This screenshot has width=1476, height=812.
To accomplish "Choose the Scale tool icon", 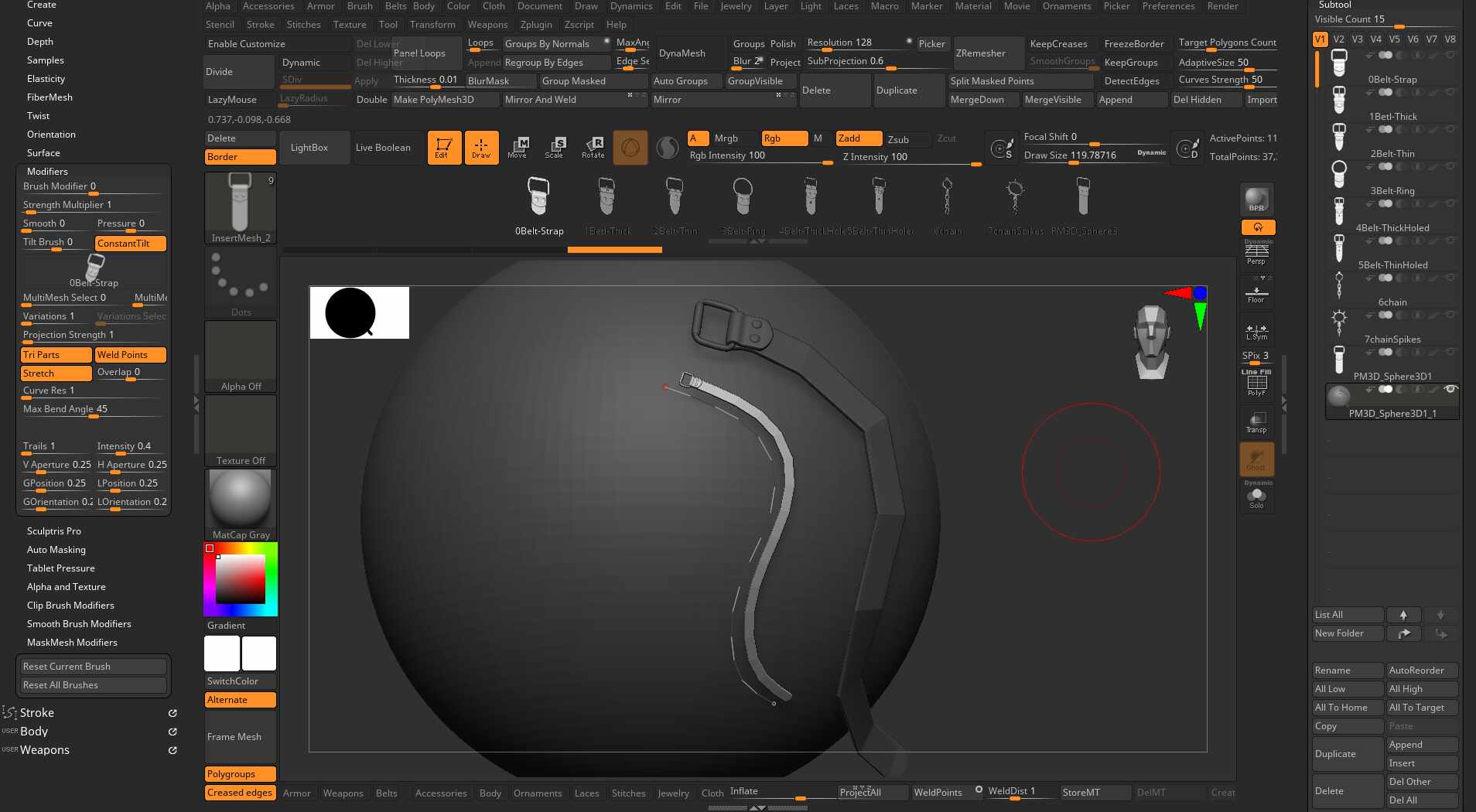I will pyautogui.click(x=555, y=147).
